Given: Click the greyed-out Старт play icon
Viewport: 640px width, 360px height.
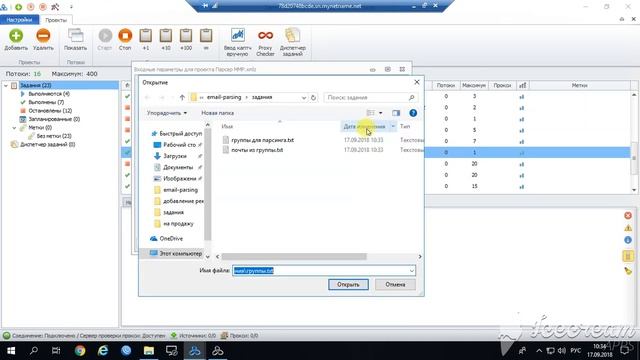Looking at the screenshot, I should (x=105, y=36).
